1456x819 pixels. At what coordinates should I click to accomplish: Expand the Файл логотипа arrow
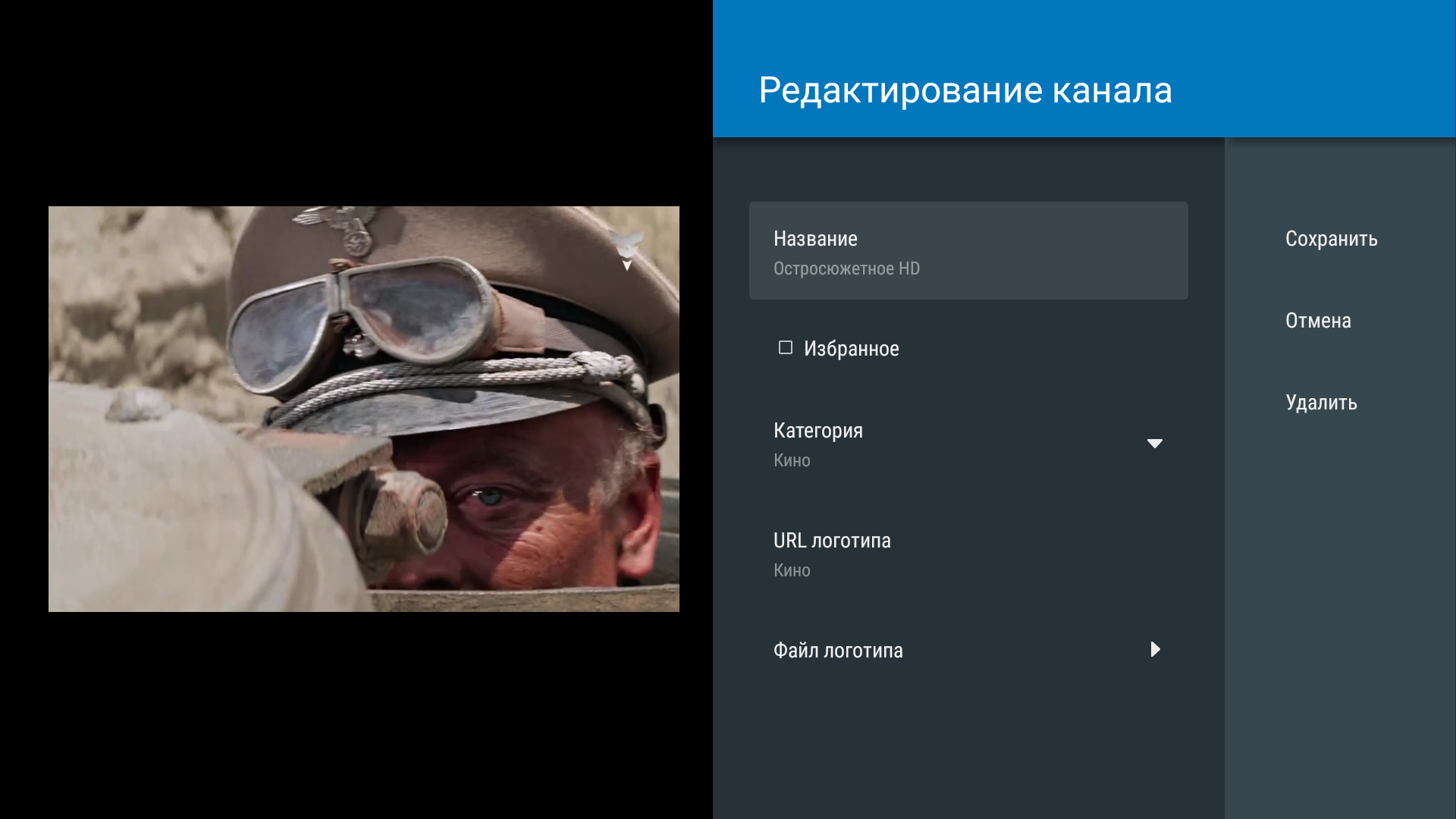(x=1155, y=650)
